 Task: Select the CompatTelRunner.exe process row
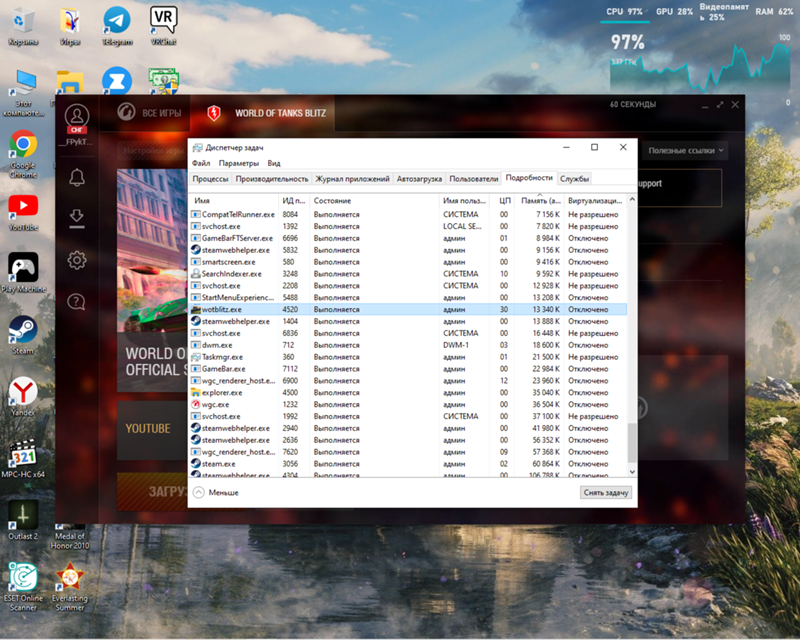pos(408,214)
